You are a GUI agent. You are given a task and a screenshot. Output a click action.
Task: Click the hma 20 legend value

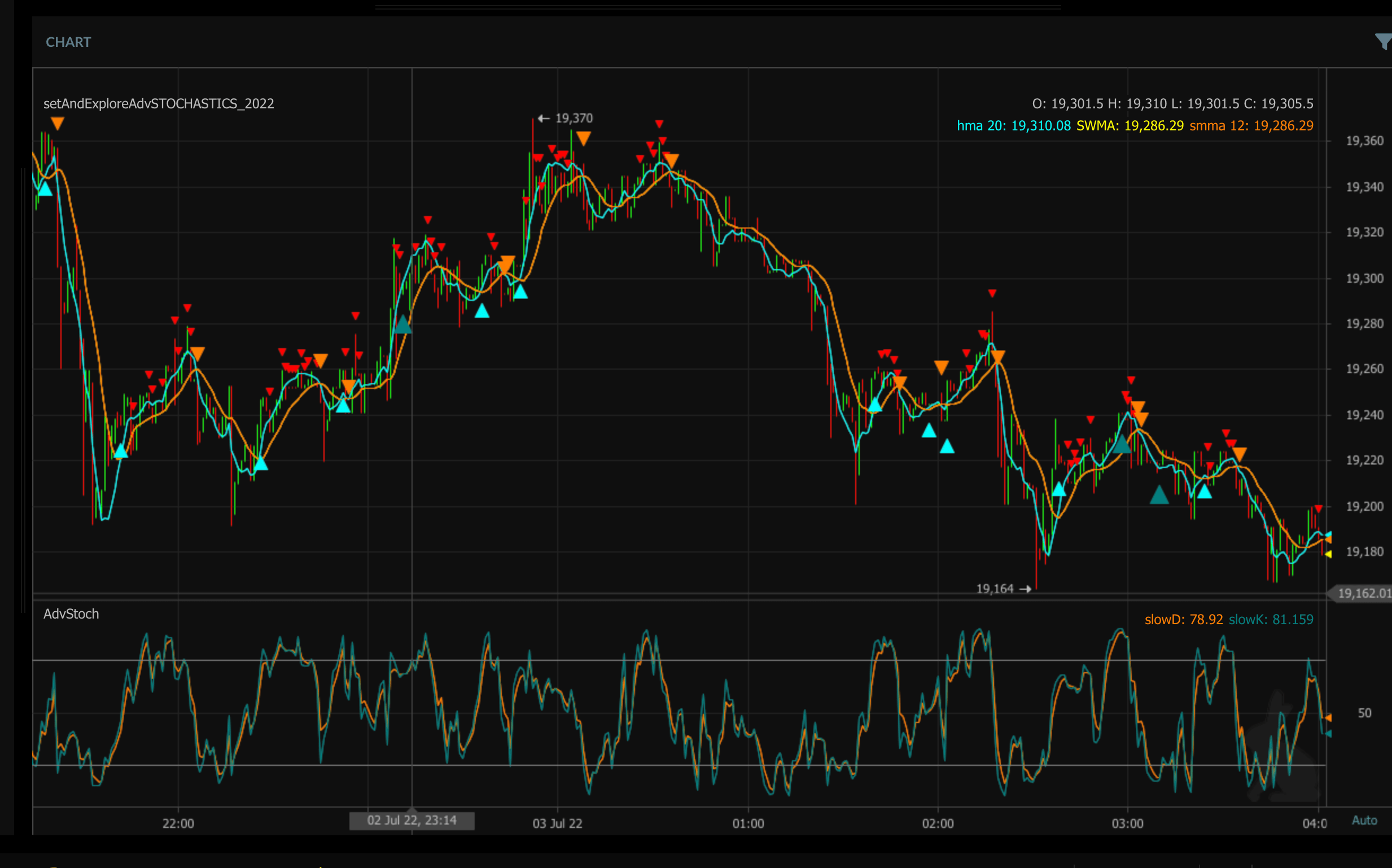point(1013,125)
